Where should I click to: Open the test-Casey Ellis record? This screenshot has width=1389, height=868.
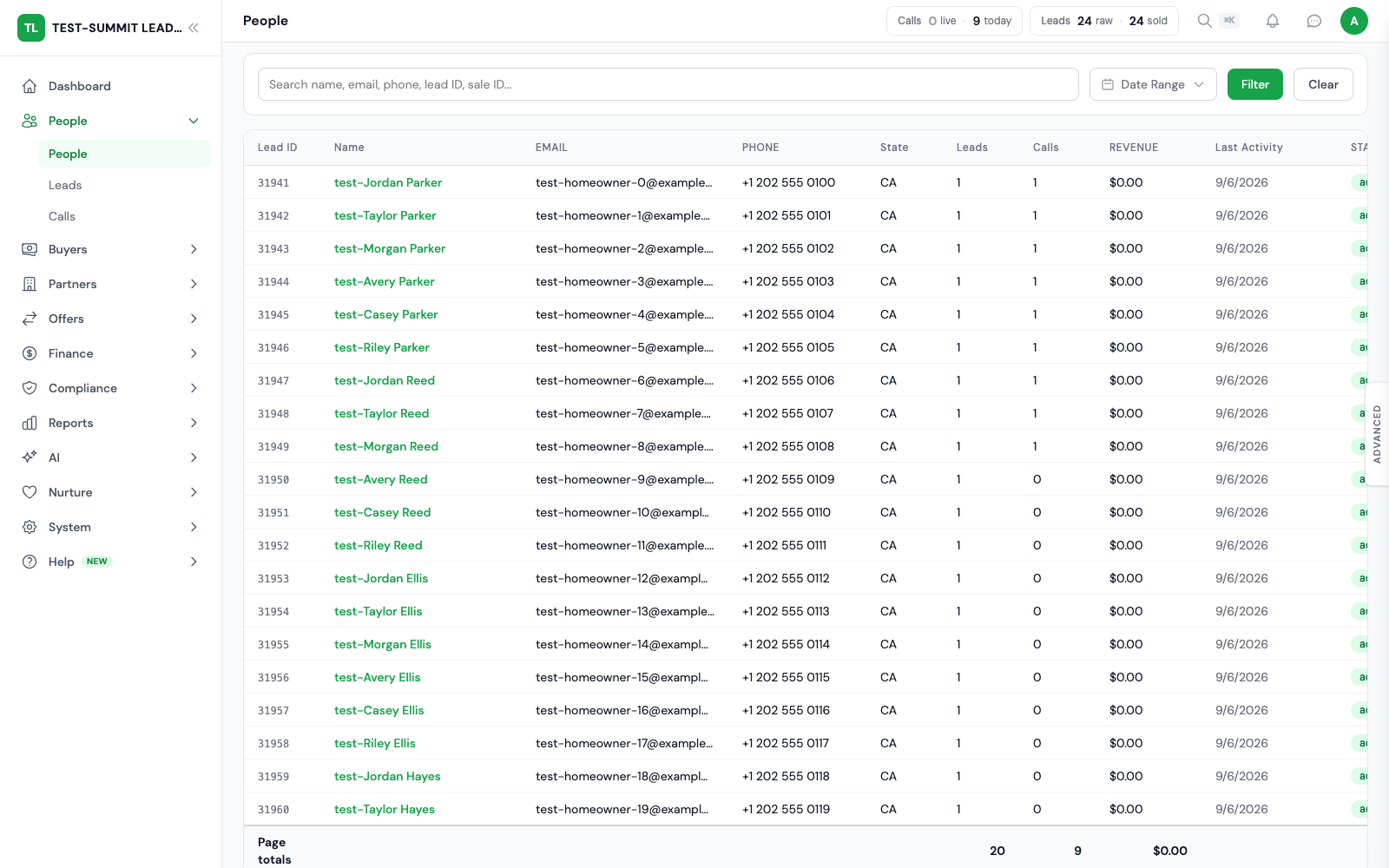pyautogui.click(x=379, y=710)
